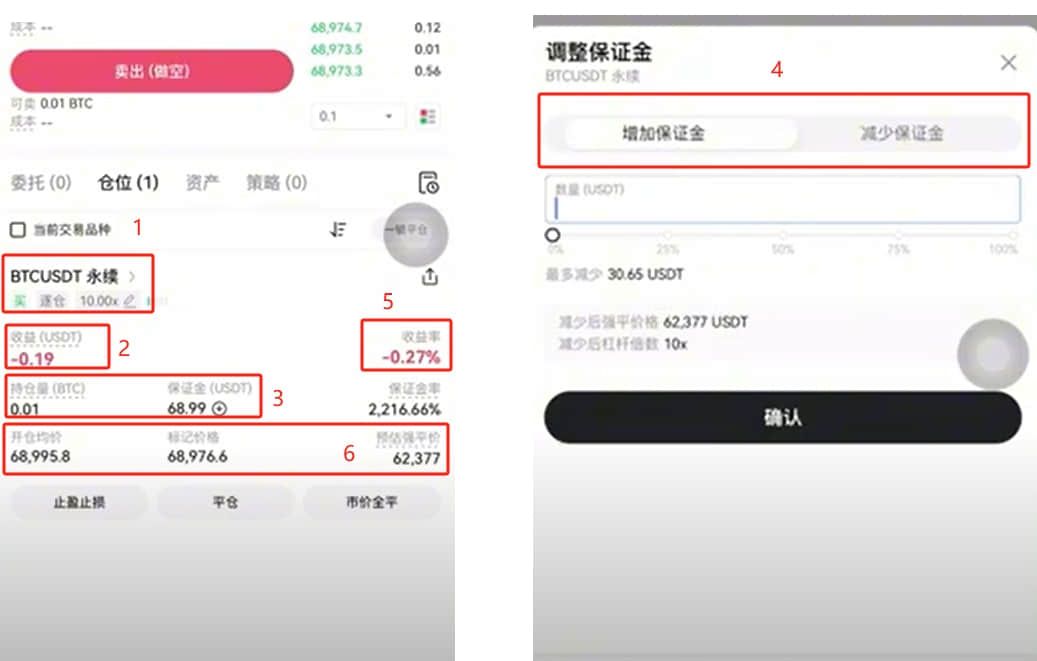The width and height of the screenshot is (1037, 661).
Task: Click the share position icon
Action: (x=430, y=277)
